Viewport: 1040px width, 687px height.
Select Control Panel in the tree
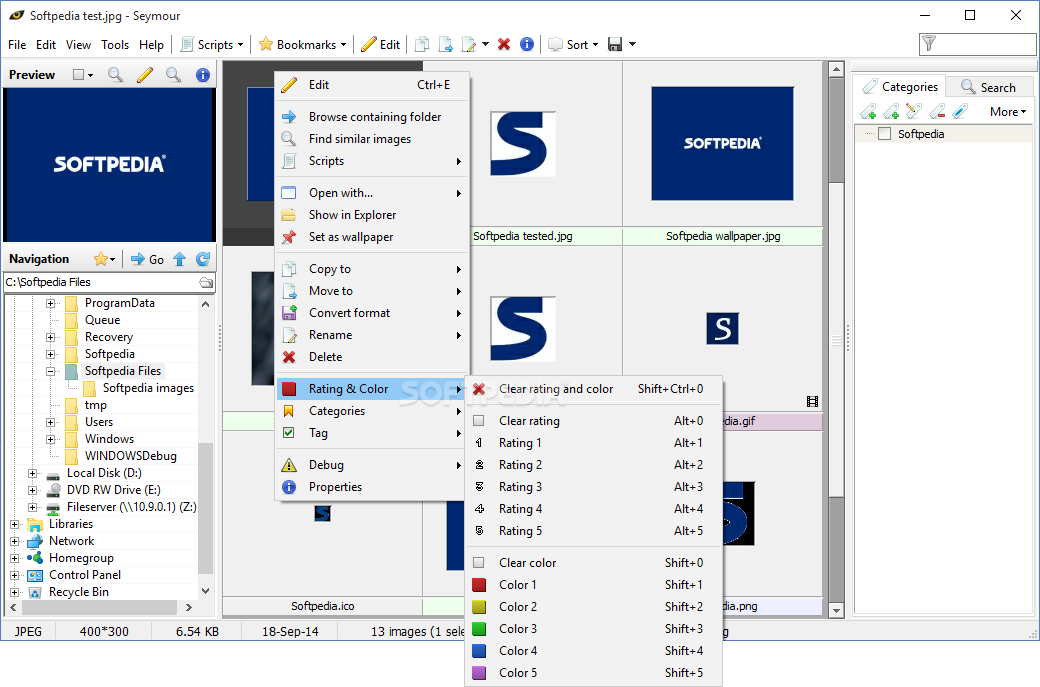pos(85,575)
